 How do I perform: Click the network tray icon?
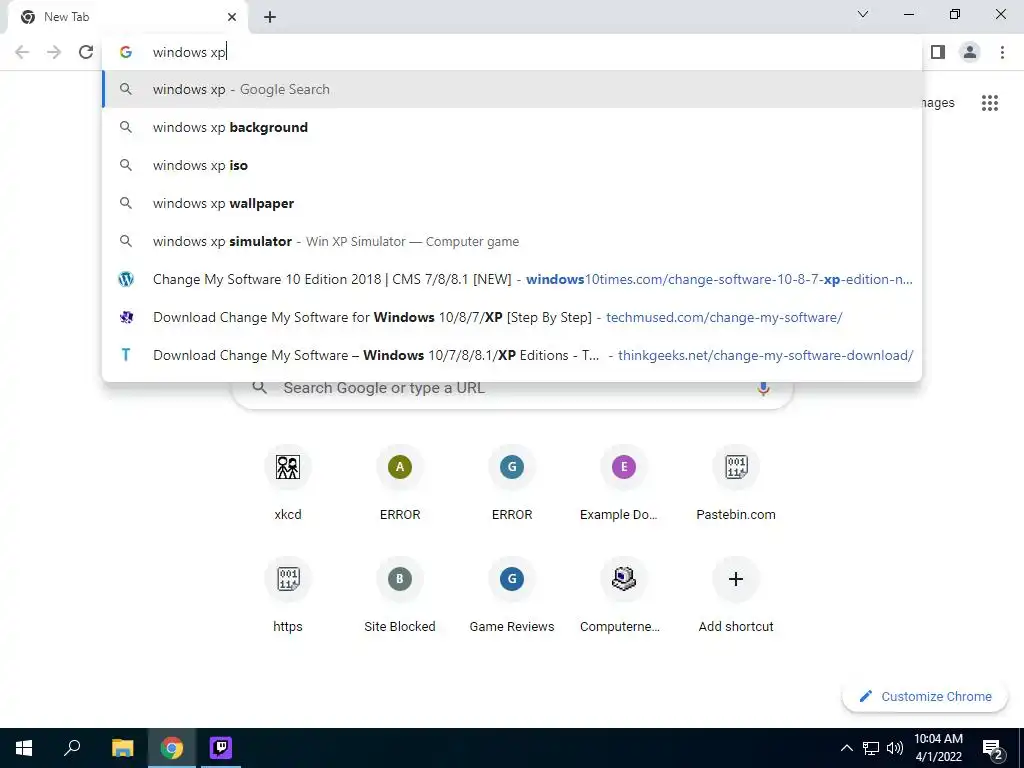pyautogui.click(x=871, y=748)
